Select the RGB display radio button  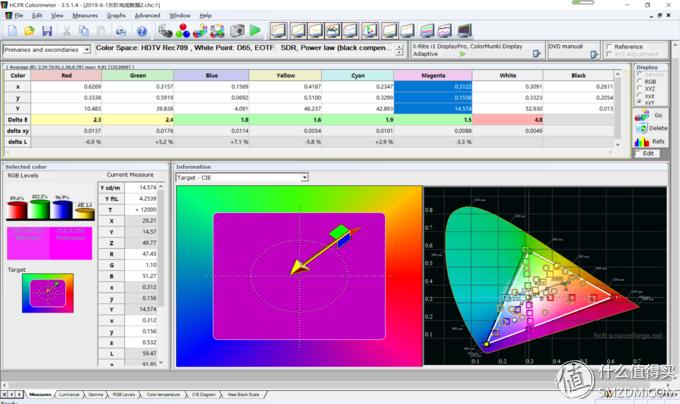click(x=640, y=82)
